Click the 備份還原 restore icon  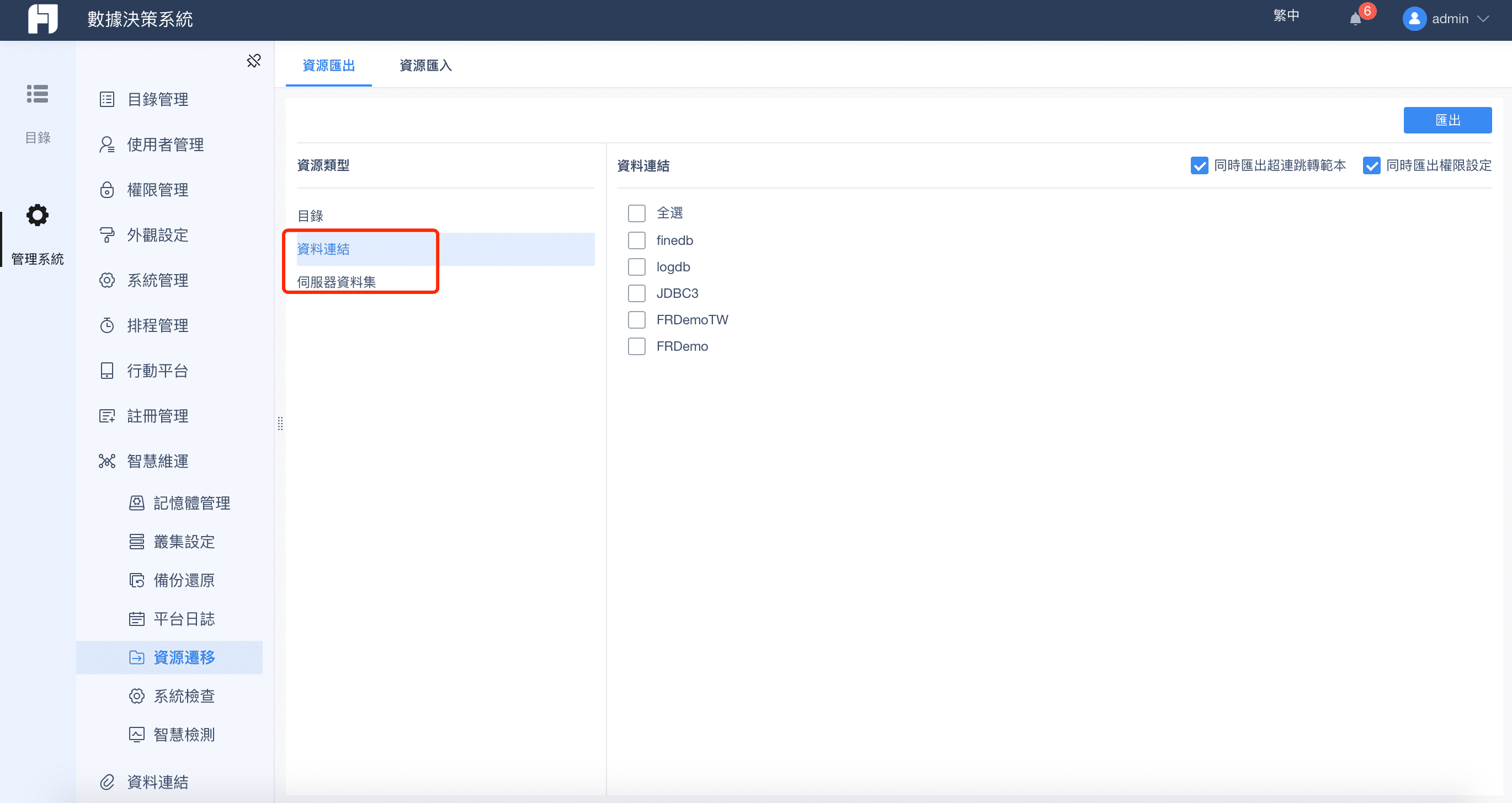(x=137, y=580)
